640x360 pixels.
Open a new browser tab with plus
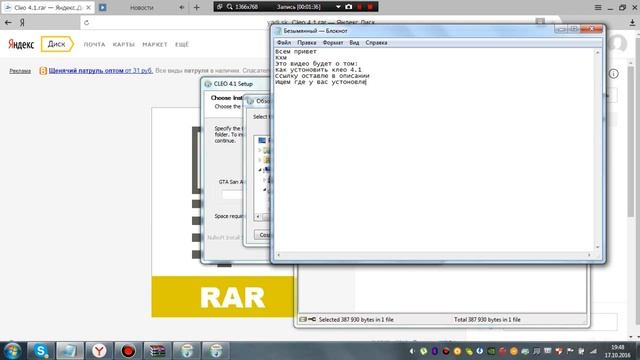click(196, 7)
